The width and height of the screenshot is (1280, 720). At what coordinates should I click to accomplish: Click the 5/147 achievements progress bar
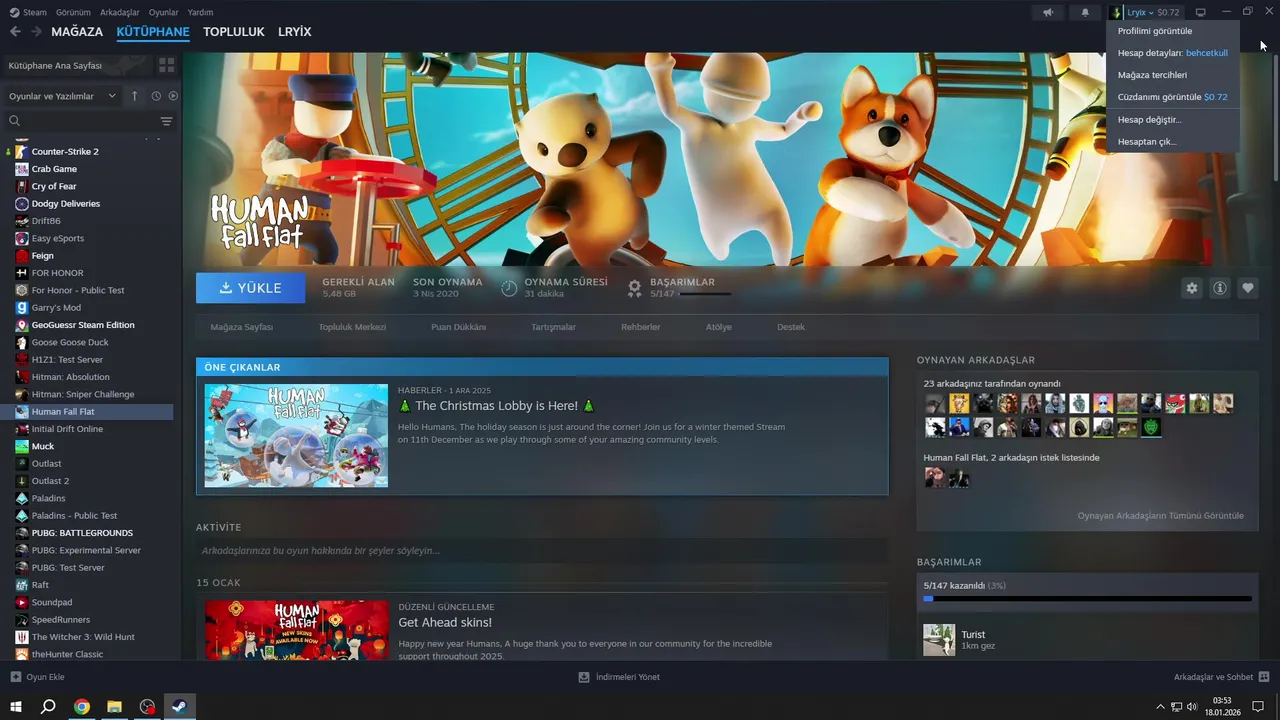[1088, 599]
